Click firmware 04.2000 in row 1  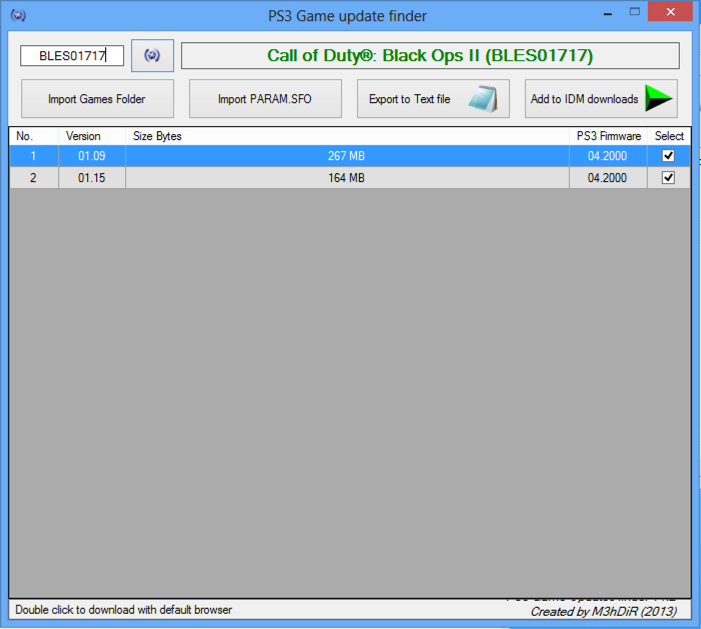(608, 156)
